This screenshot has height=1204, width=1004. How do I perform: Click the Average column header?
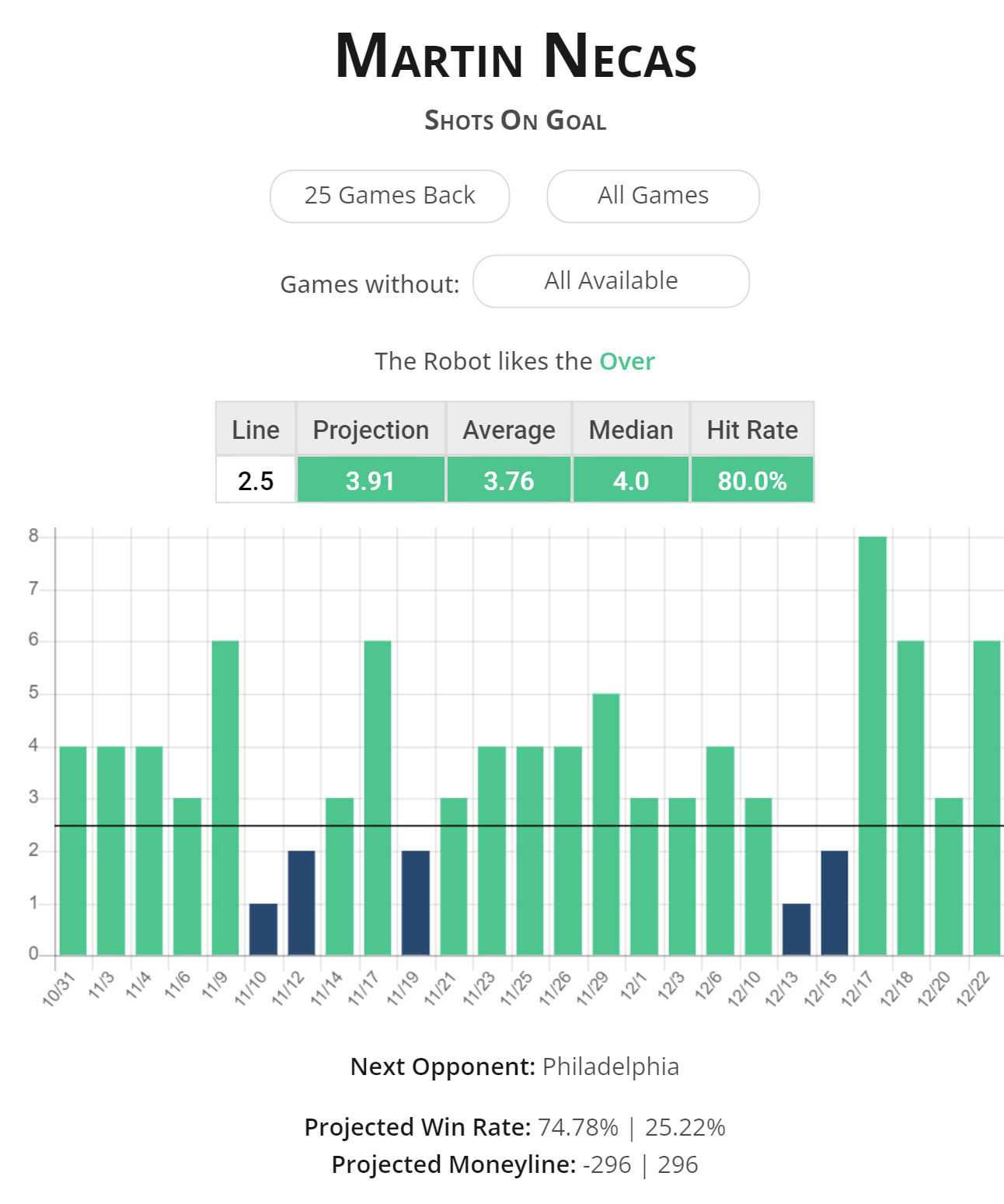pos(509,429)
